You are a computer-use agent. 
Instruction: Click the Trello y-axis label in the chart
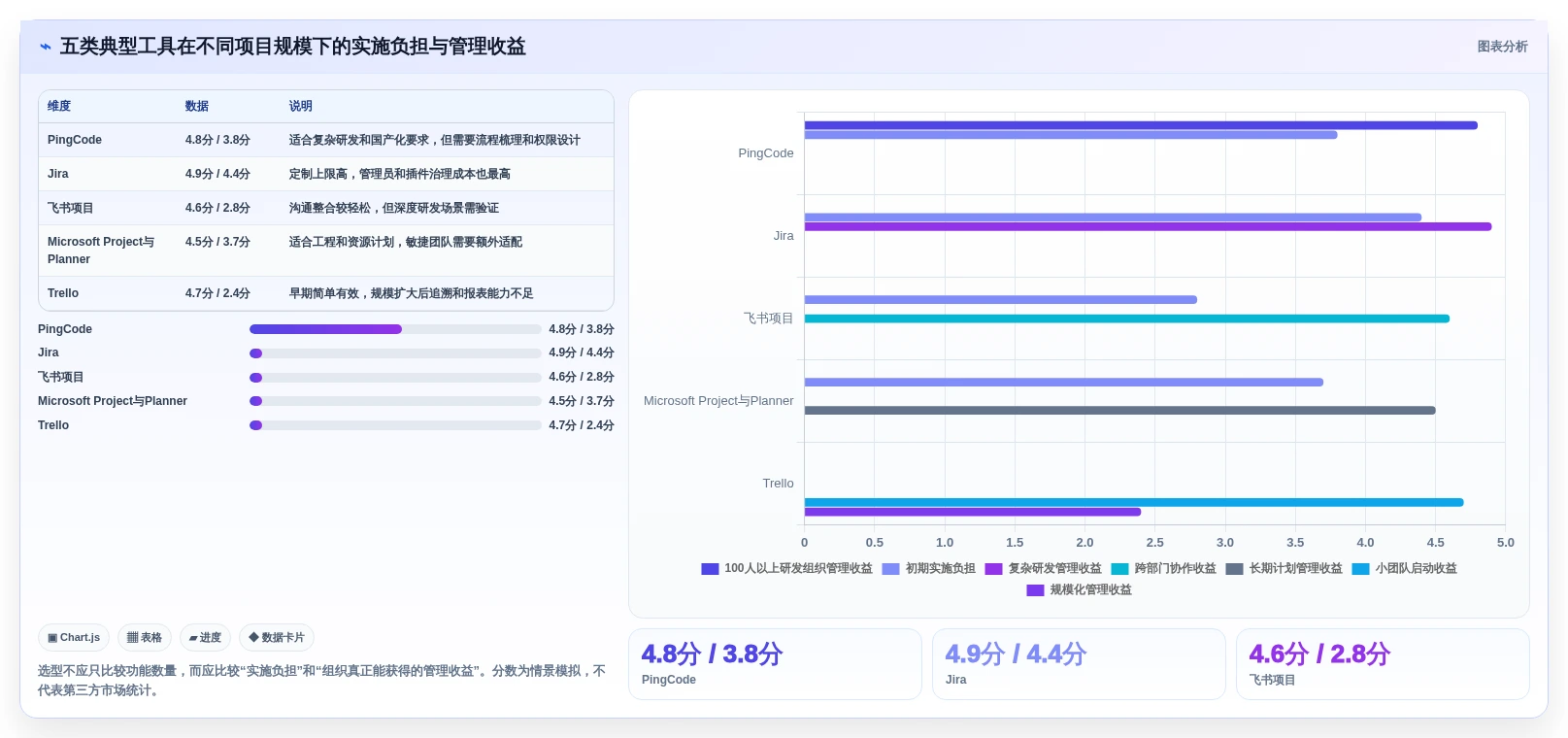pyautogui.click(x=778, y=484)
